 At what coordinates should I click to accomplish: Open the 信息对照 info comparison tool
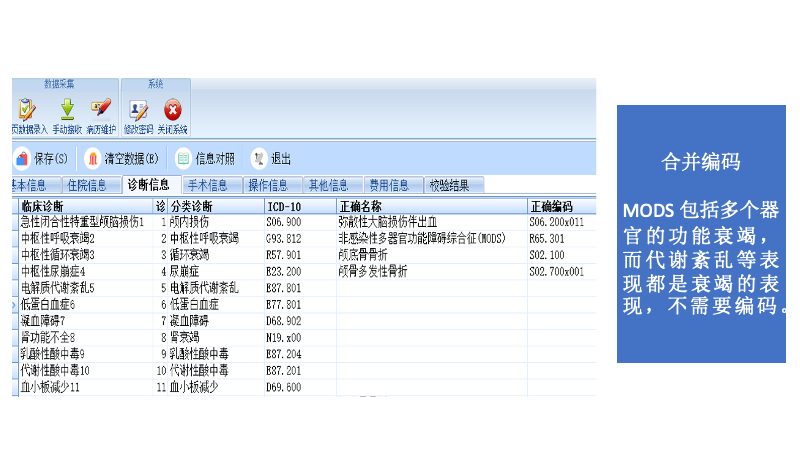(x=205, y=158)
